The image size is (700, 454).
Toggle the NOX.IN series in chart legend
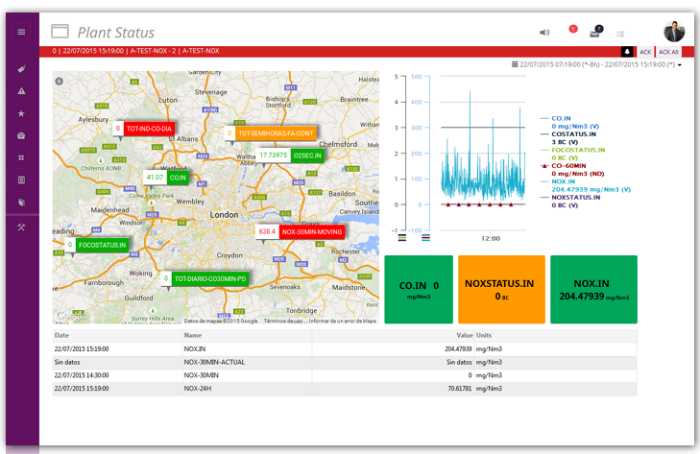563,181
